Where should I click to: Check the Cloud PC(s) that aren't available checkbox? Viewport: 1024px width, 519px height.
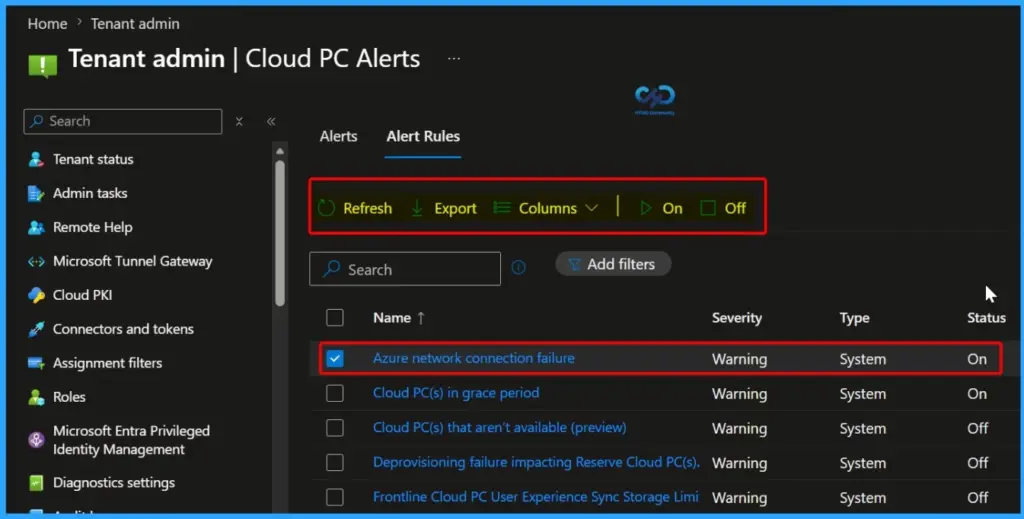point(335,428)
